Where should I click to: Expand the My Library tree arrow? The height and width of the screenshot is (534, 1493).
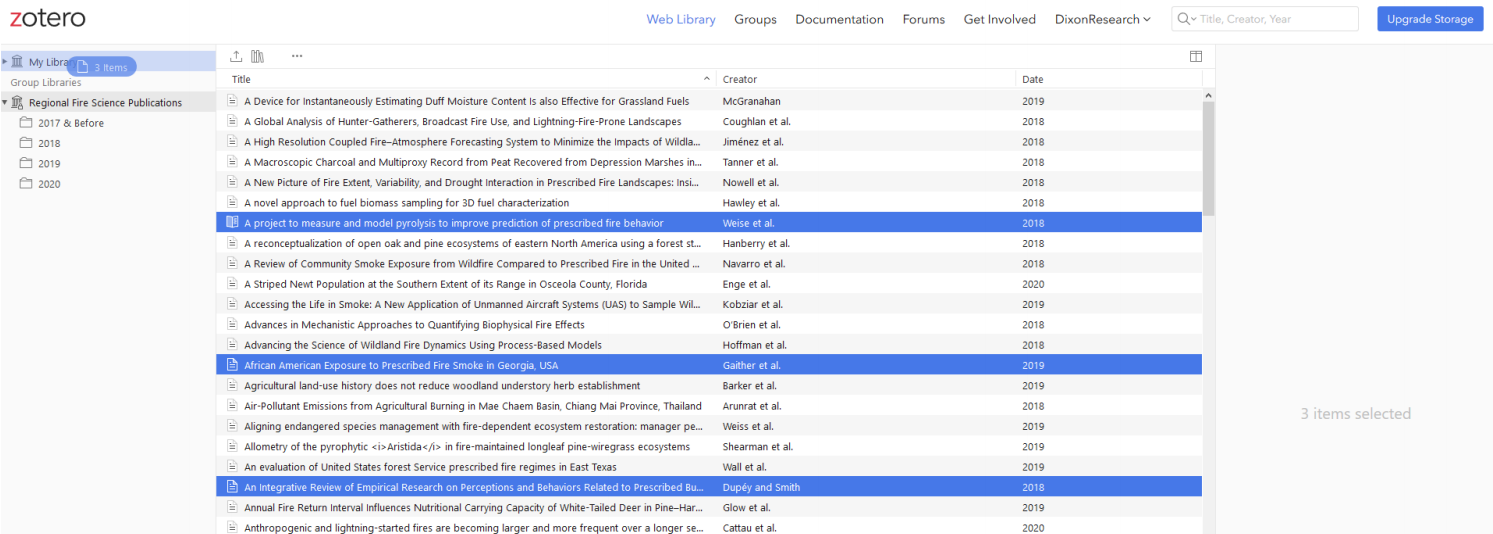point(5,62)
